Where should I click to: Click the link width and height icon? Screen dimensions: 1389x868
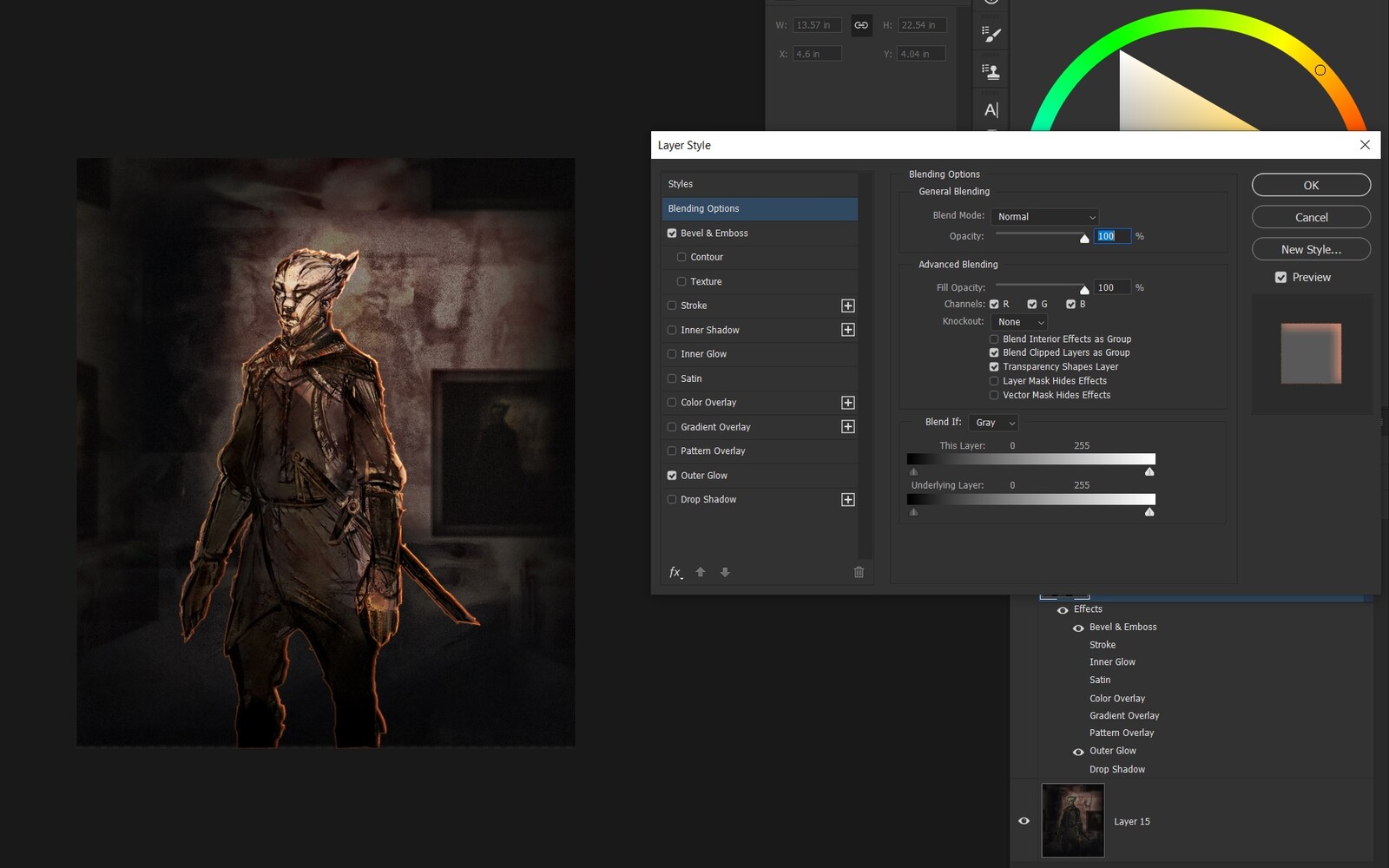tap(861, 25)
